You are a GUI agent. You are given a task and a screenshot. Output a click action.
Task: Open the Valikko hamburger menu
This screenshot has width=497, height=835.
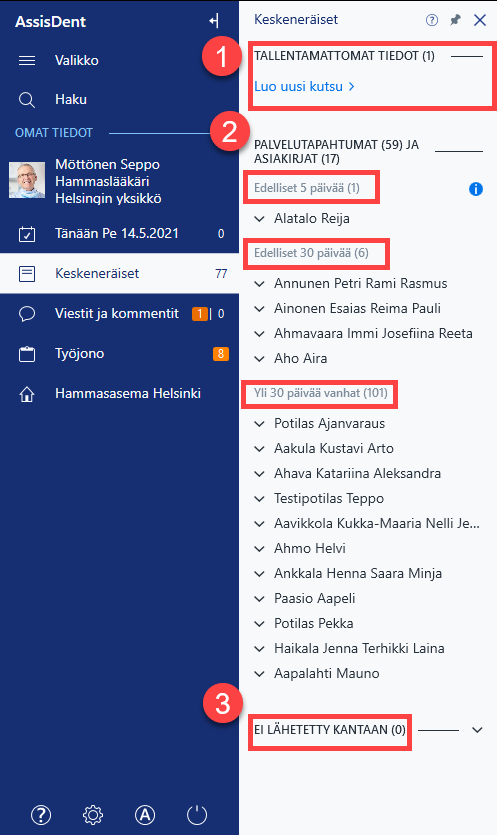point(27,60)
